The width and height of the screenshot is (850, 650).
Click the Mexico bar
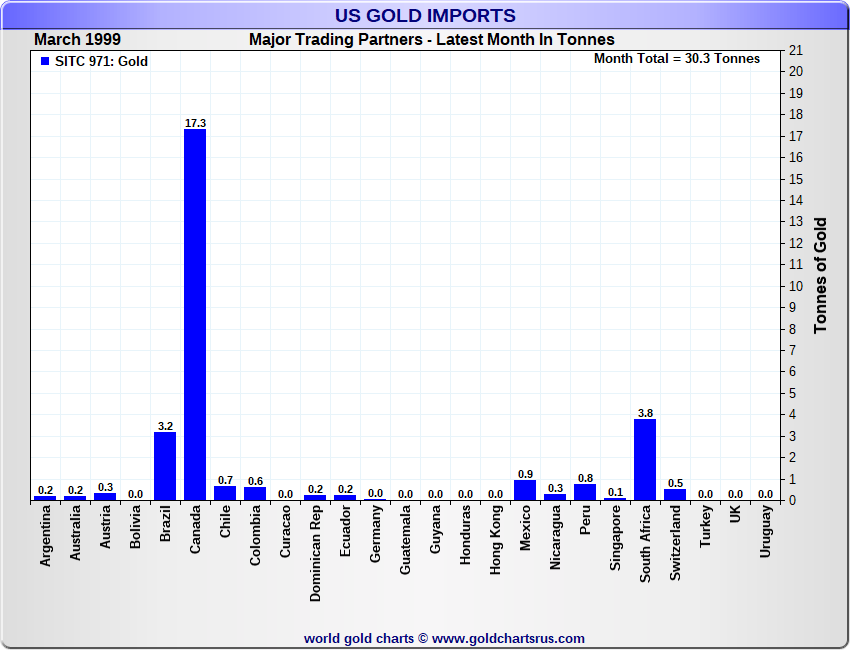pos(525,490)
